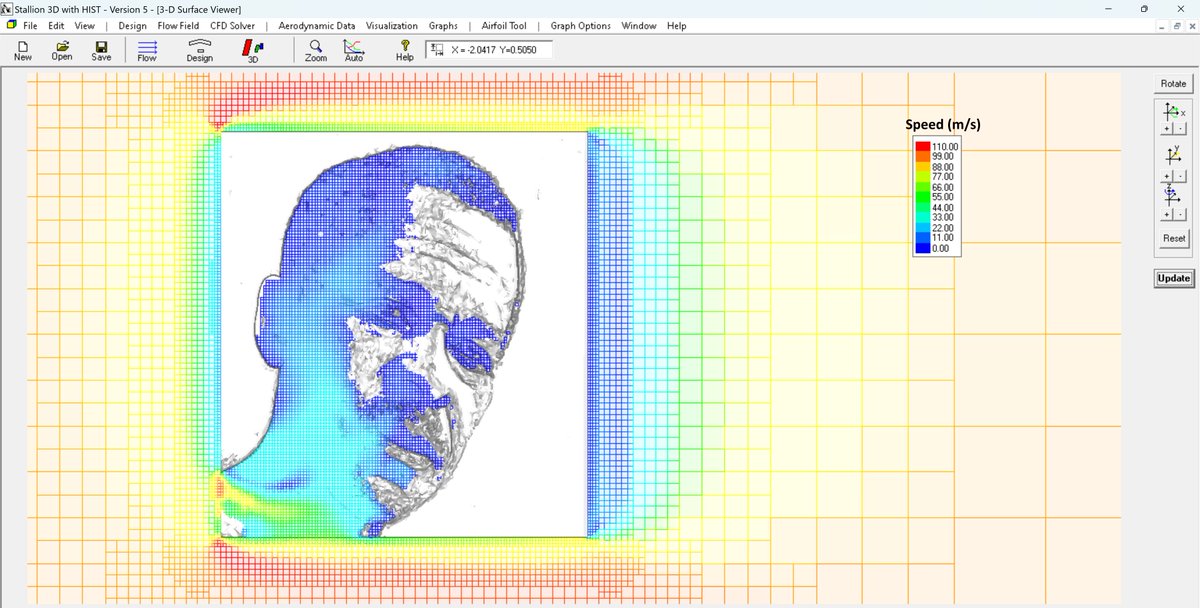
Task: Open the Visualization menu
Action: (x=391, y=25)
